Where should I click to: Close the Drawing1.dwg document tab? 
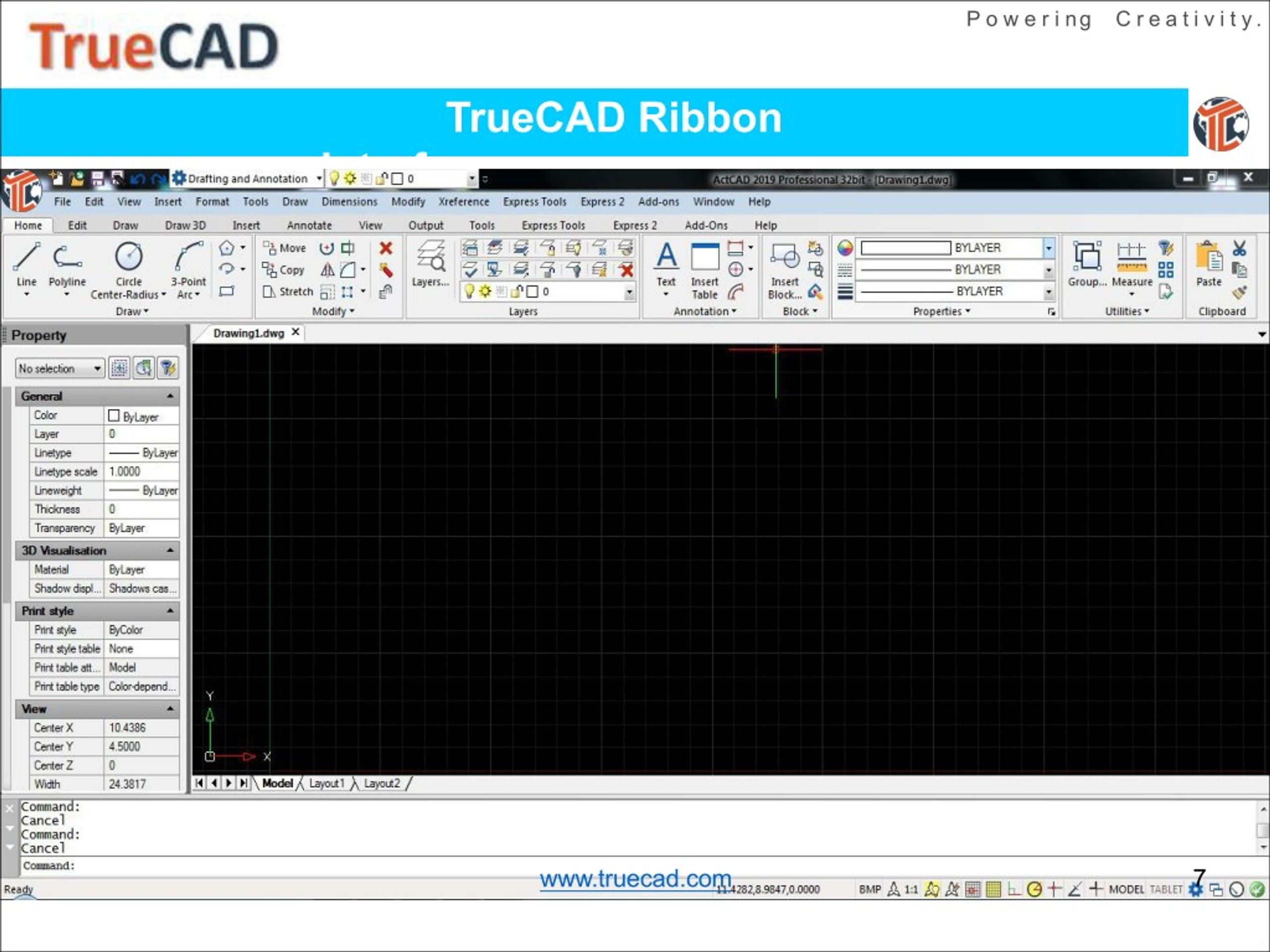coord(295,332)
